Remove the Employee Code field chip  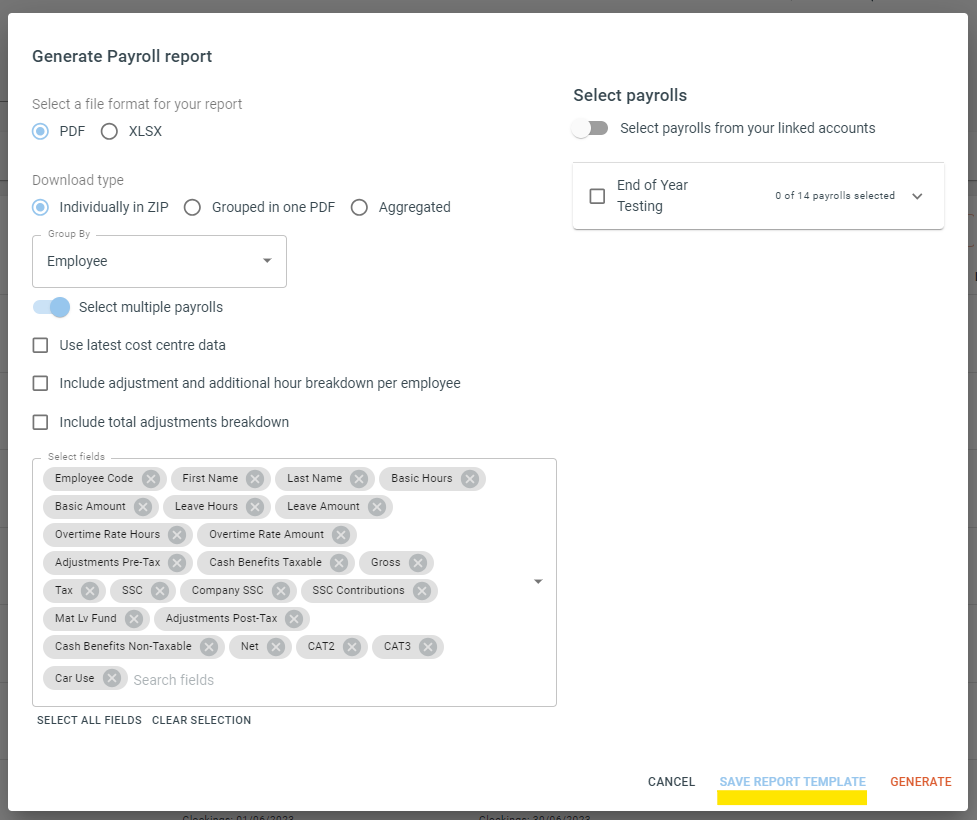coord(150,479)
